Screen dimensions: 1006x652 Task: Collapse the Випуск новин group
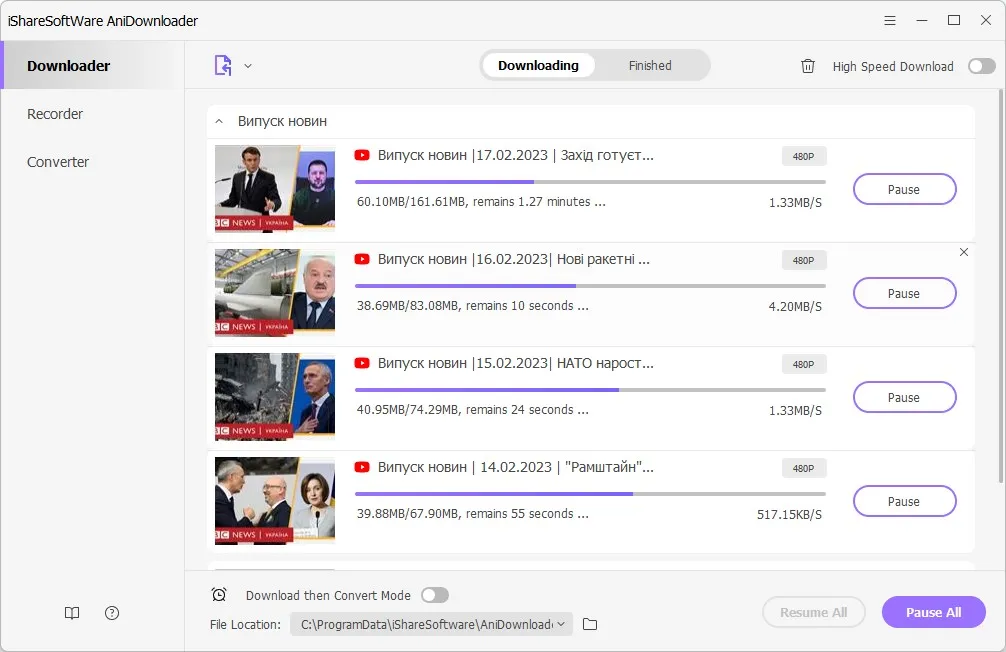coord(219,121)
